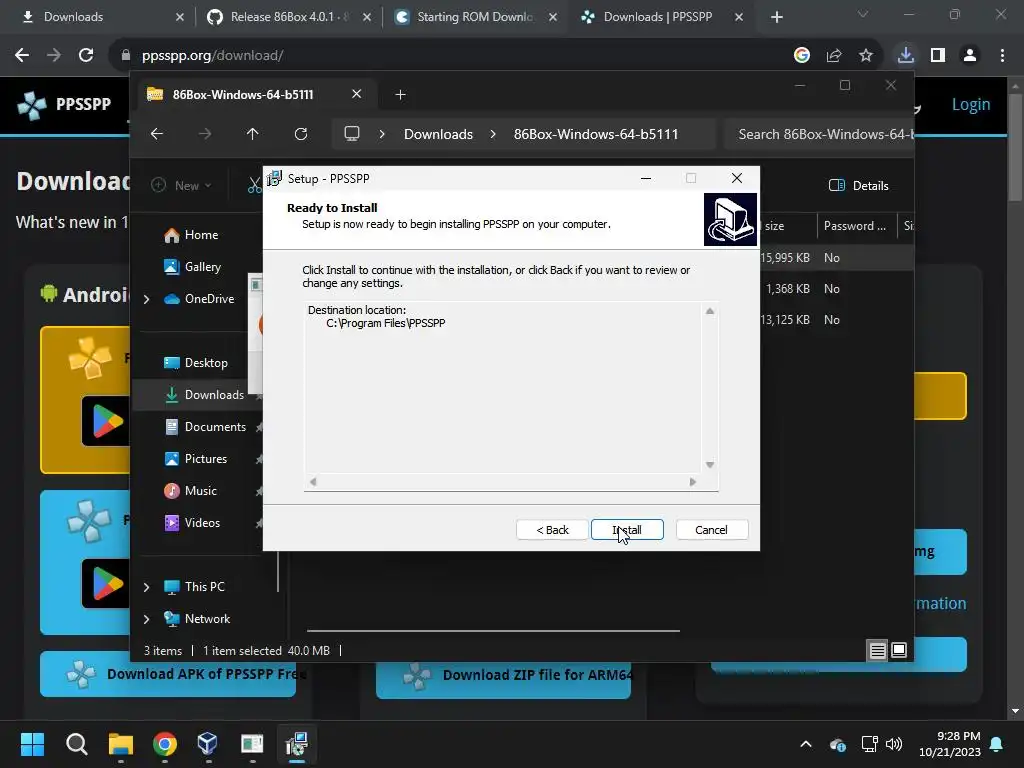Screen dimensions: 1024x768
Task: Open Chrome from the taskbar
Action: pos(165,744)
